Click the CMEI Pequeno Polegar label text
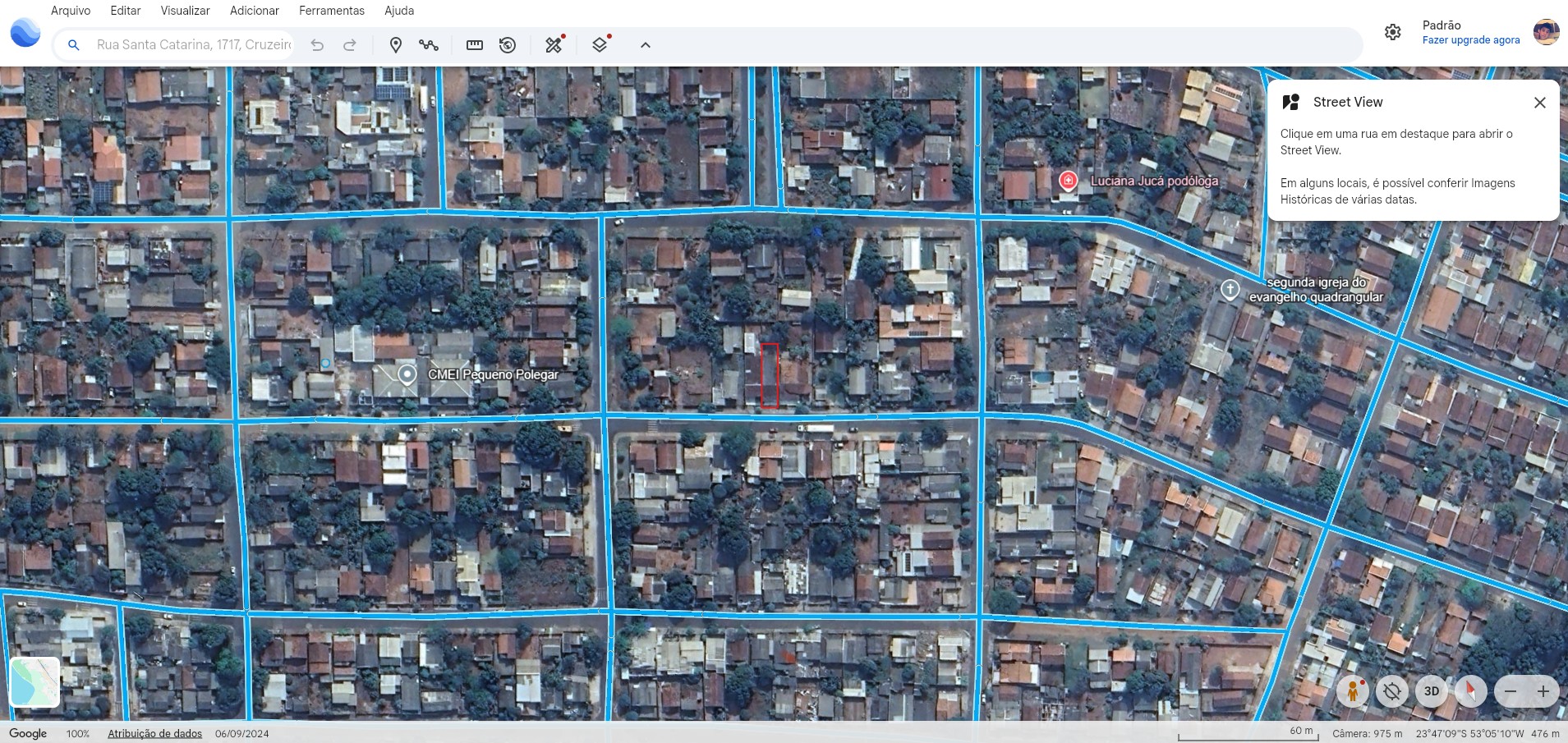This screenshot has width=1568, height=743. pos(493,374)
